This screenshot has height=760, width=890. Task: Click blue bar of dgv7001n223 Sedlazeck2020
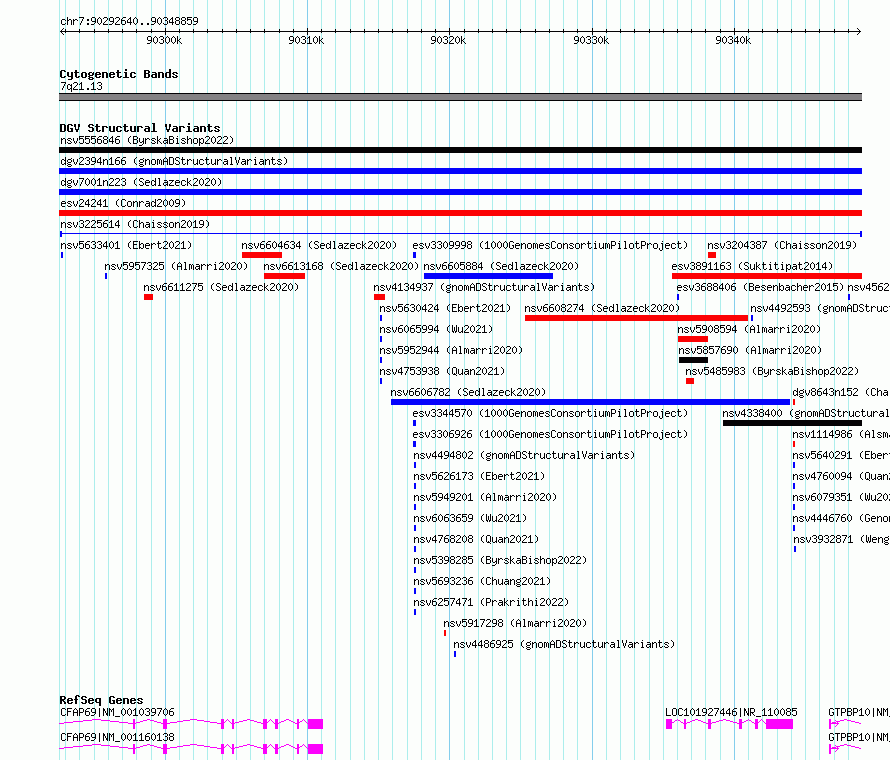(460, 192)
